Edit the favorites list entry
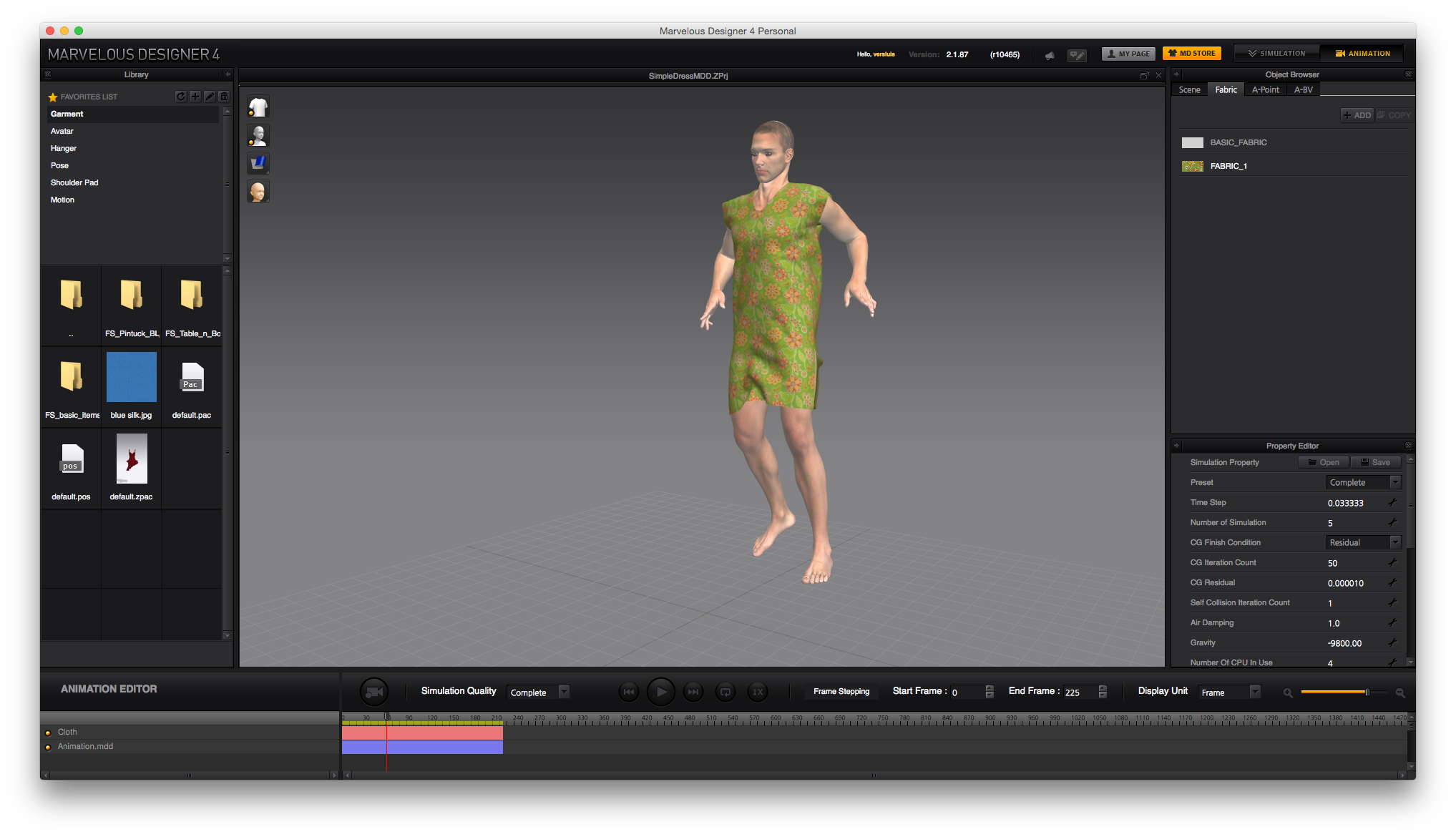This screenshot has height=837, width=1456. point(210,97)
